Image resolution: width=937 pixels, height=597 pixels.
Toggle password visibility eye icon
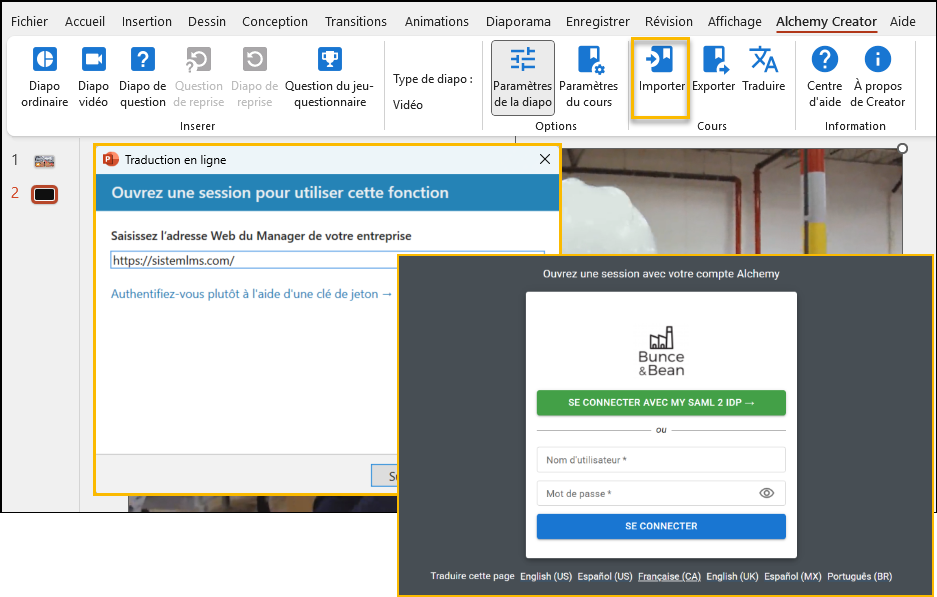click(x=767, y=493)
